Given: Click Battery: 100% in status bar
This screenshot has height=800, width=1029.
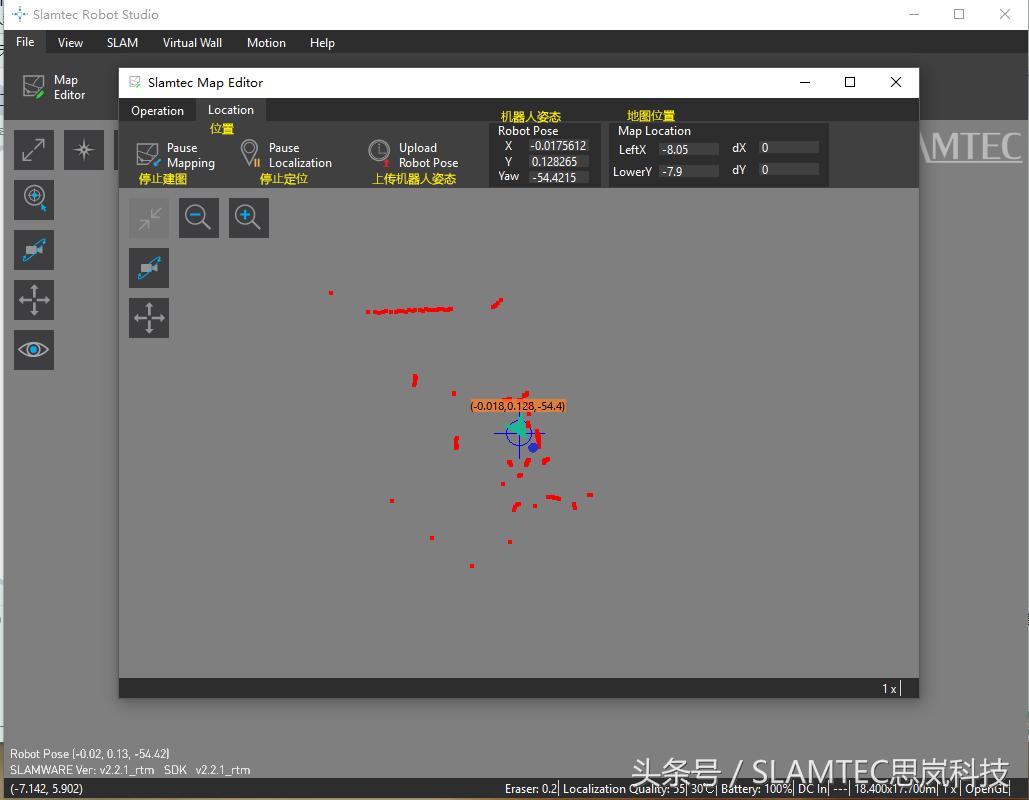Looking at the screenshot, I should point(757,788).
